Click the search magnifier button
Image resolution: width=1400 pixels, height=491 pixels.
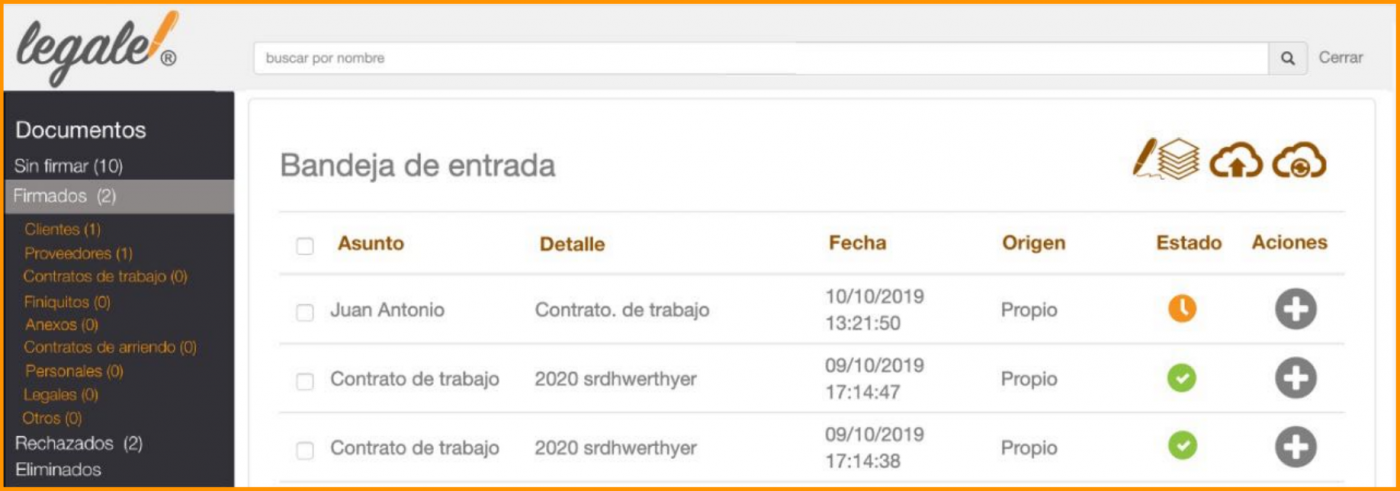click(1288, 58)
